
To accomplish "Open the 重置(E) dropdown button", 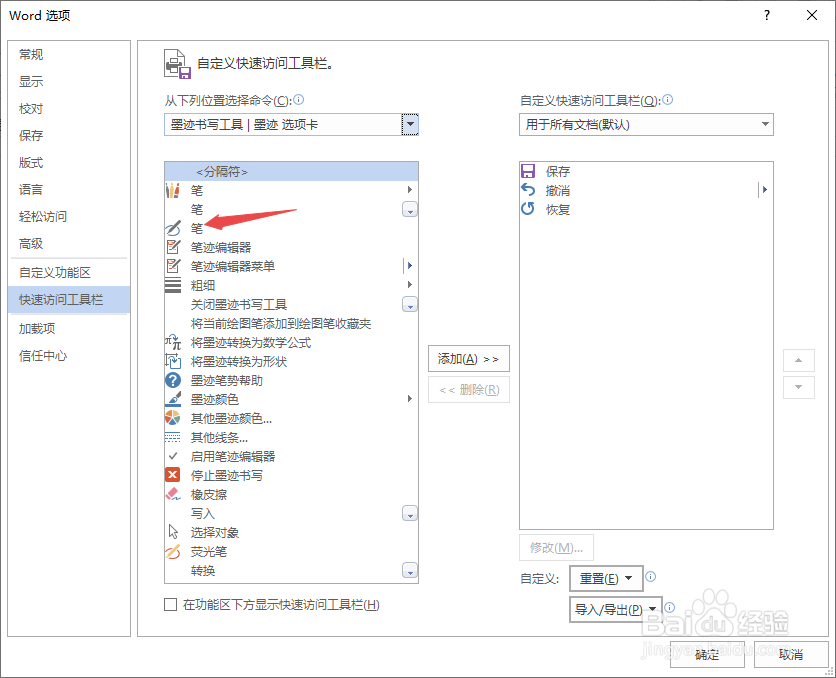I will [x=606, y=578].
